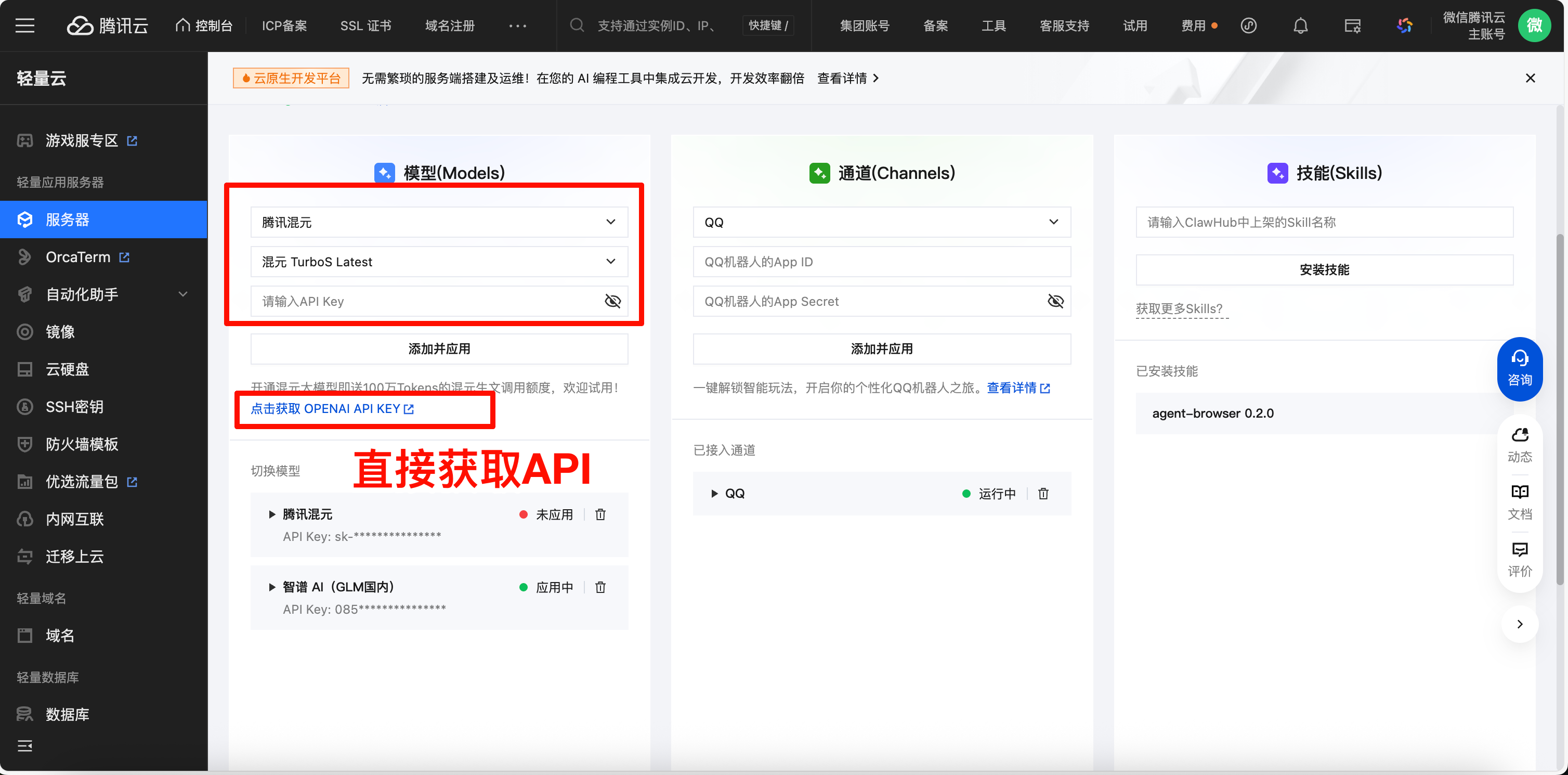Toggle QQ App Secret visibility eye icon
Image resolution: width=1568 pixels, height=775 pixels.
1055,301
